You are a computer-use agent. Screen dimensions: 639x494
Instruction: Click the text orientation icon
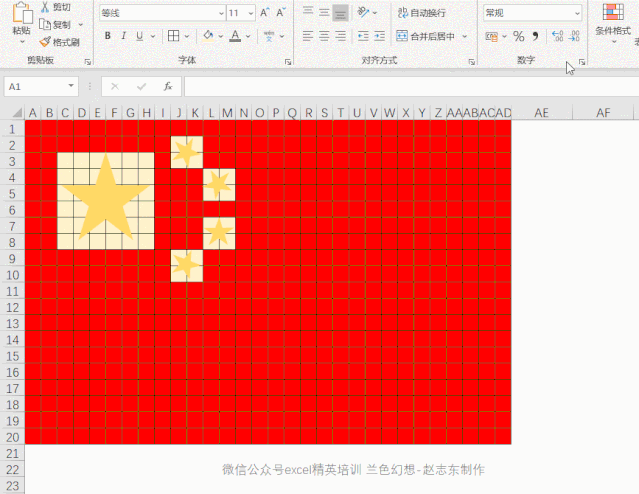pyautogui.click(x=363, y=13)
